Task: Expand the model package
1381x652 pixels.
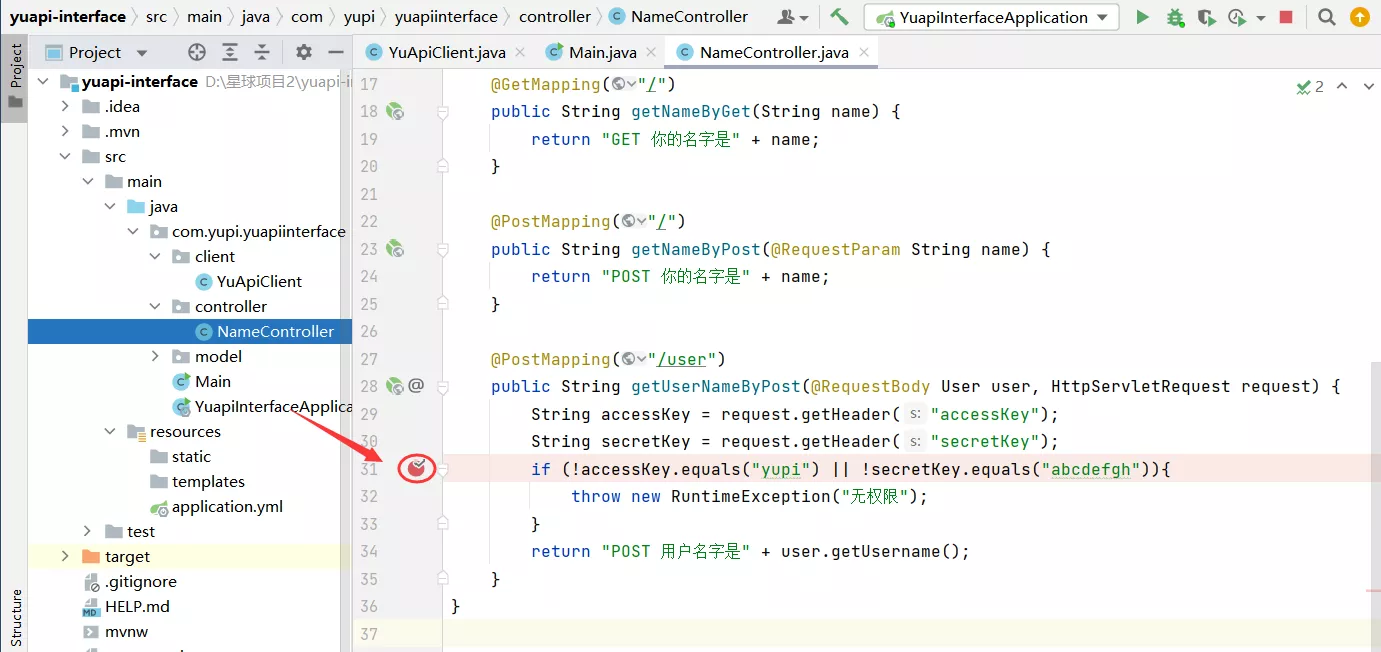Action: click(155, 356)
